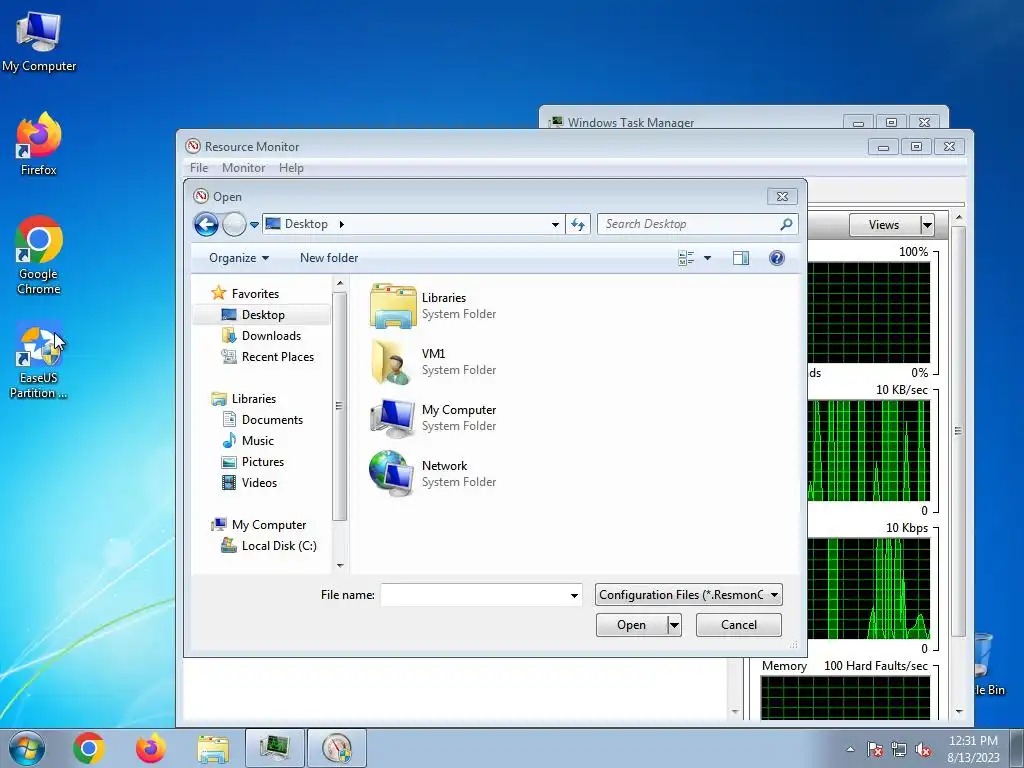Image resolution: width=1024 pixels, height=768 pixels.
Task: Click the Network icon in file list
Action: coord(392,473)
